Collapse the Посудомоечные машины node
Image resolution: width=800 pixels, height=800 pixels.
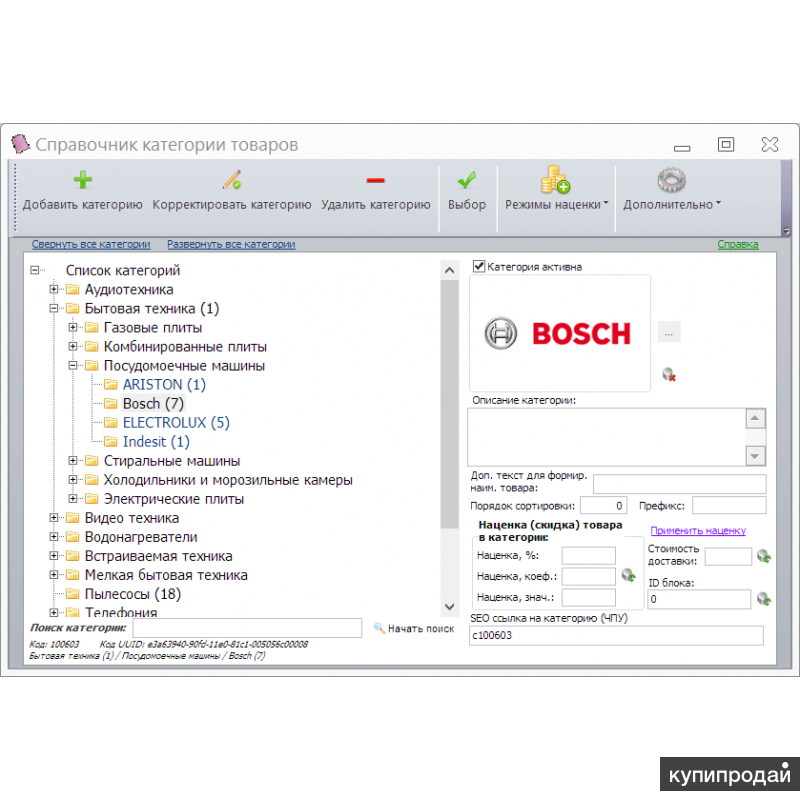click(x=73, y=366)
